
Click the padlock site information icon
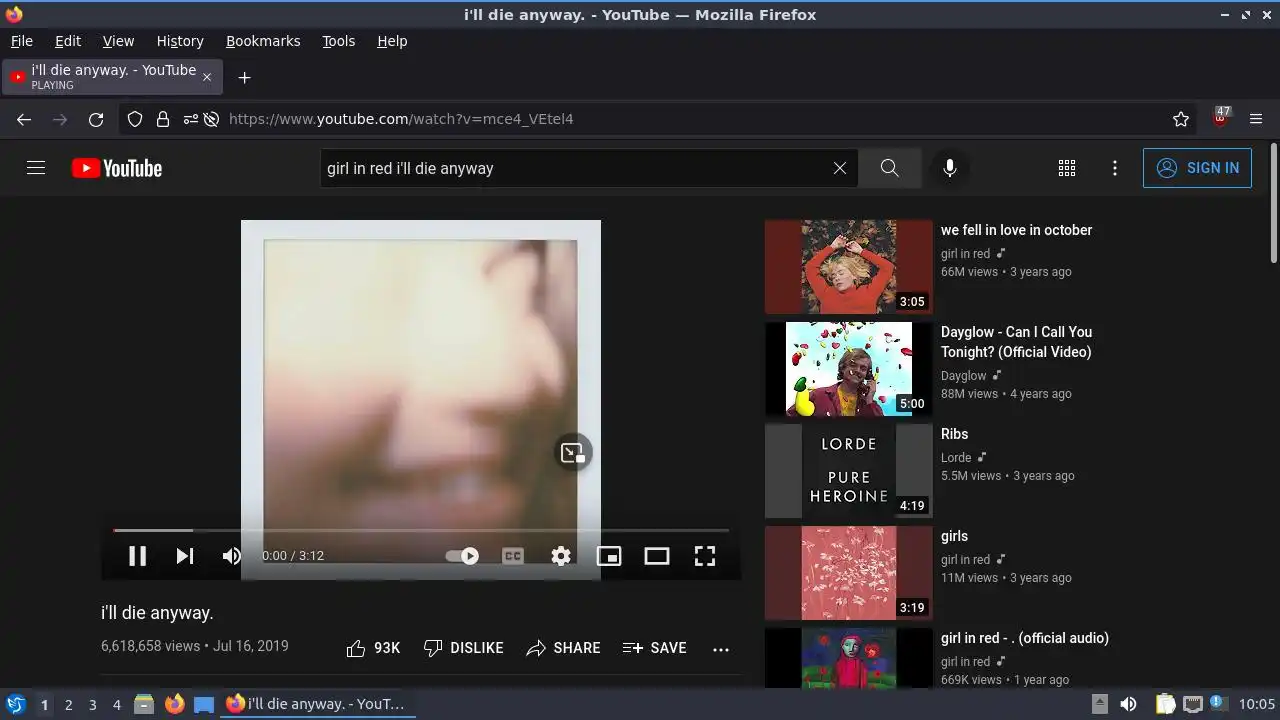163,119
